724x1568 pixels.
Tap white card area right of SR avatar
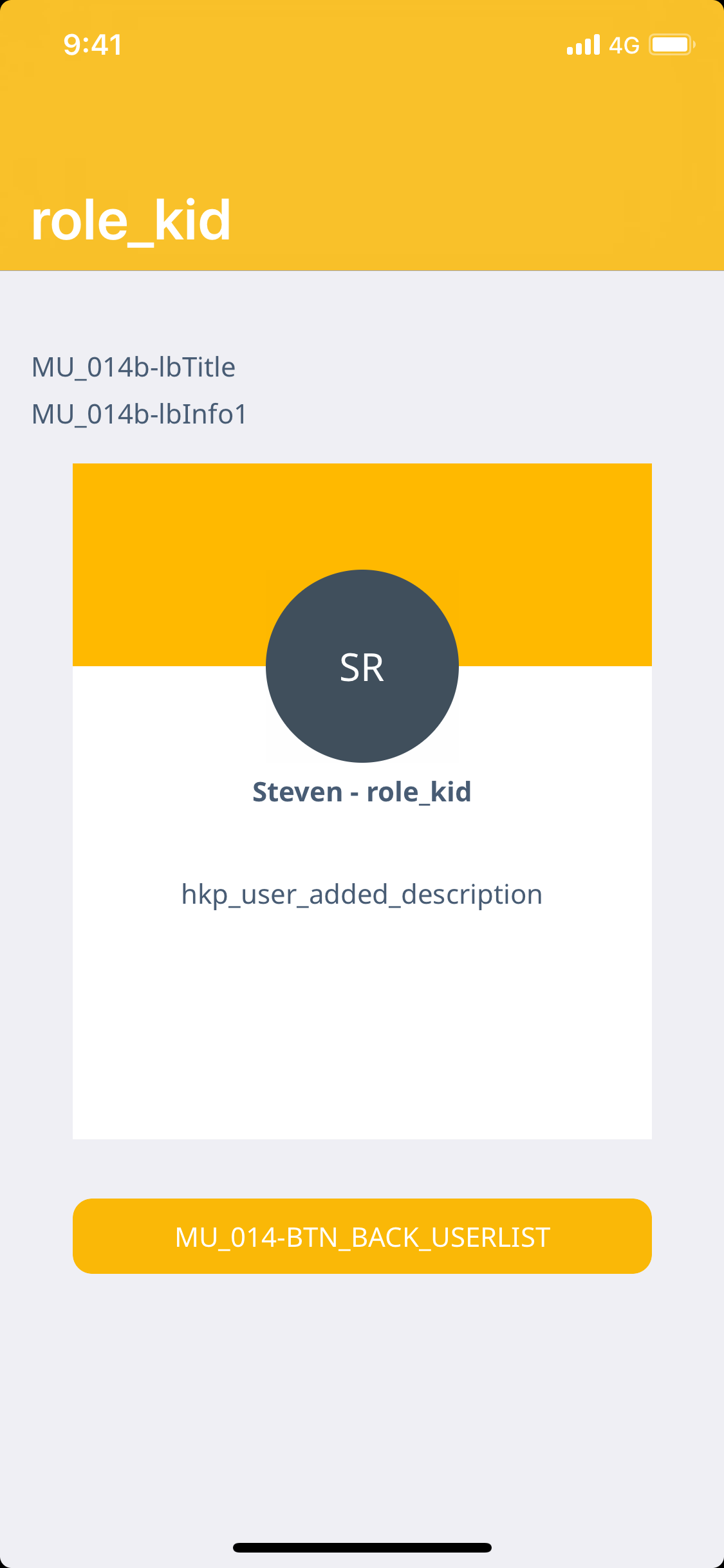553,714
